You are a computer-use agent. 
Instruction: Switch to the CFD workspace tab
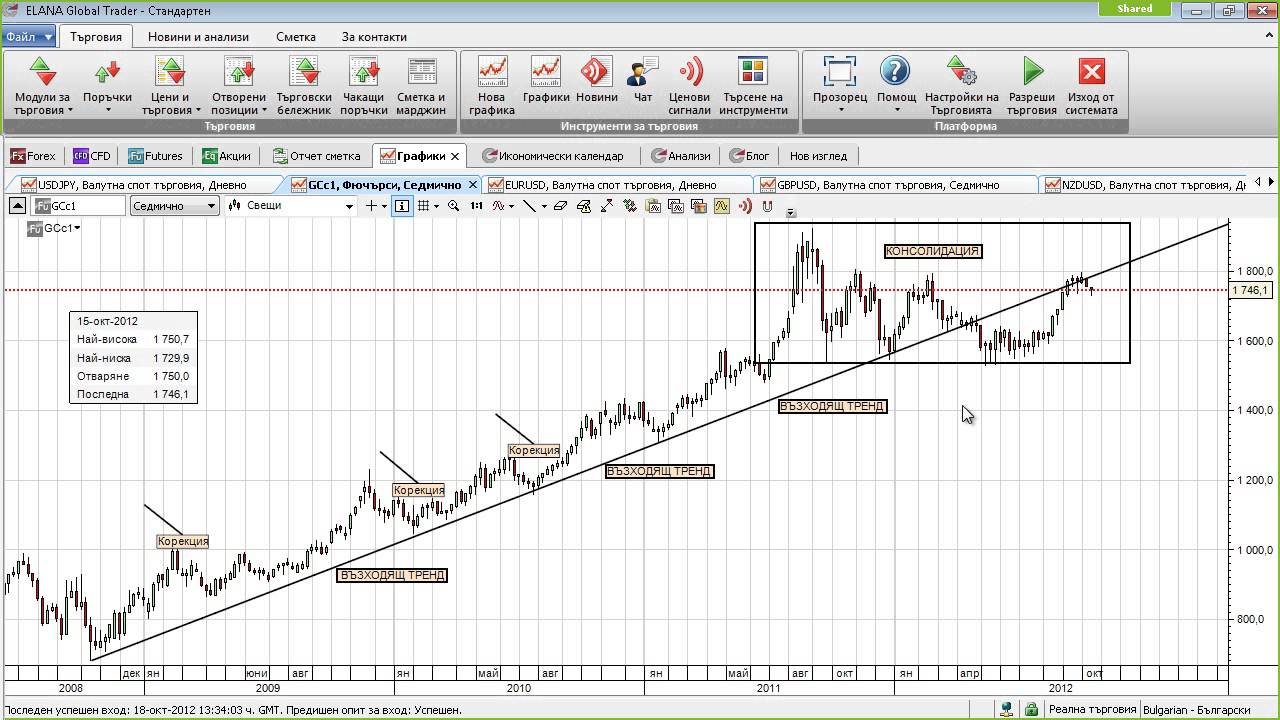[92, 156]
